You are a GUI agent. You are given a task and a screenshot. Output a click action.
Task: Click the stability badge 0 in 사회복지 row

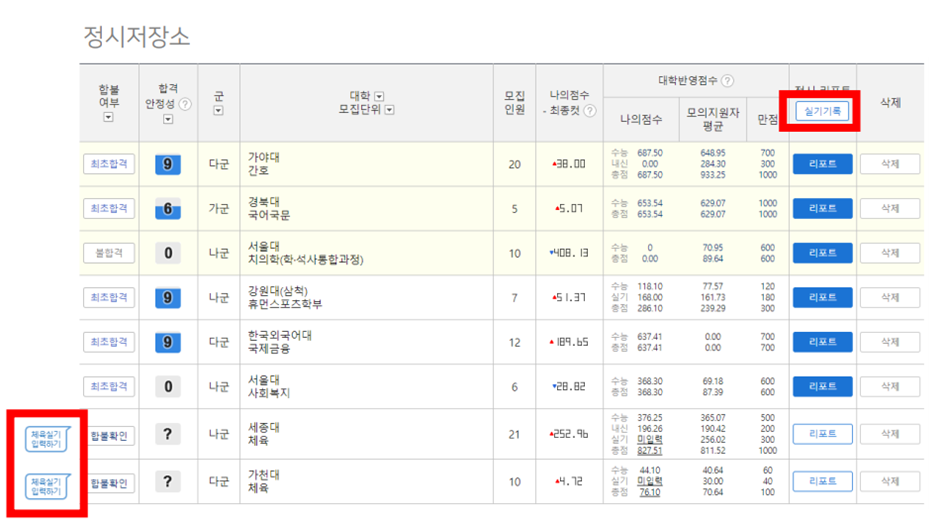[168, 386]
